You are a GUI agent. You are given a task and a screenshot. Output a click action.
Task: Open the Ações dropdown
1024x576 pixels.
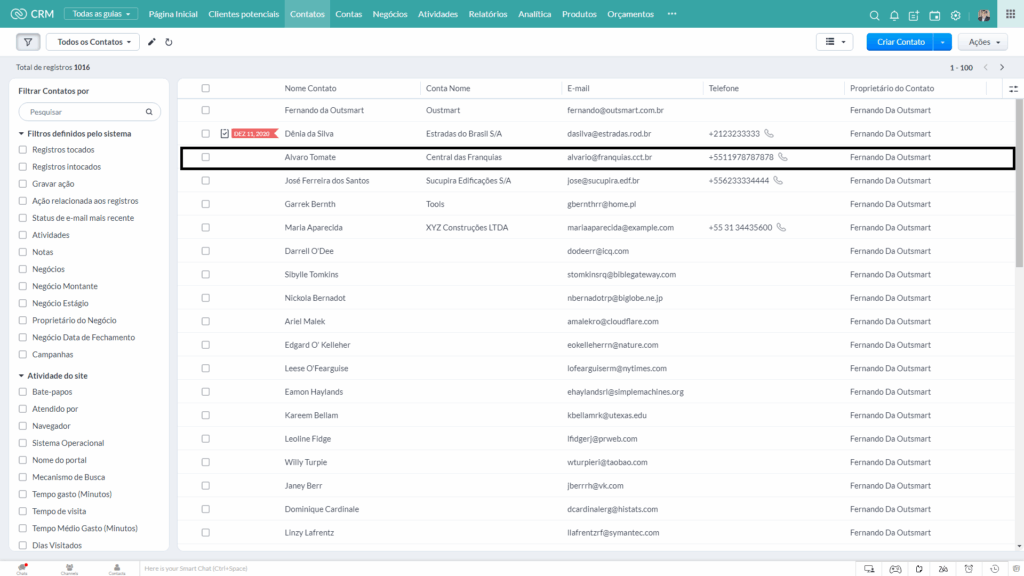(983, 42)
